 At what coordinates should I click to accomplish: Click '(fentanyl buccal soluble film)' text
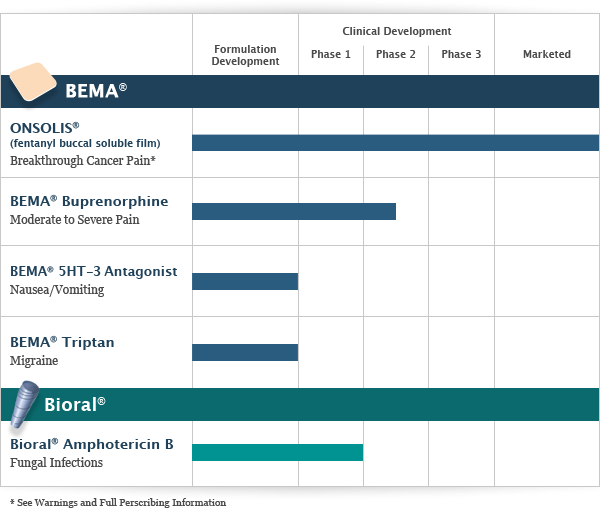(x=85, y=143)
